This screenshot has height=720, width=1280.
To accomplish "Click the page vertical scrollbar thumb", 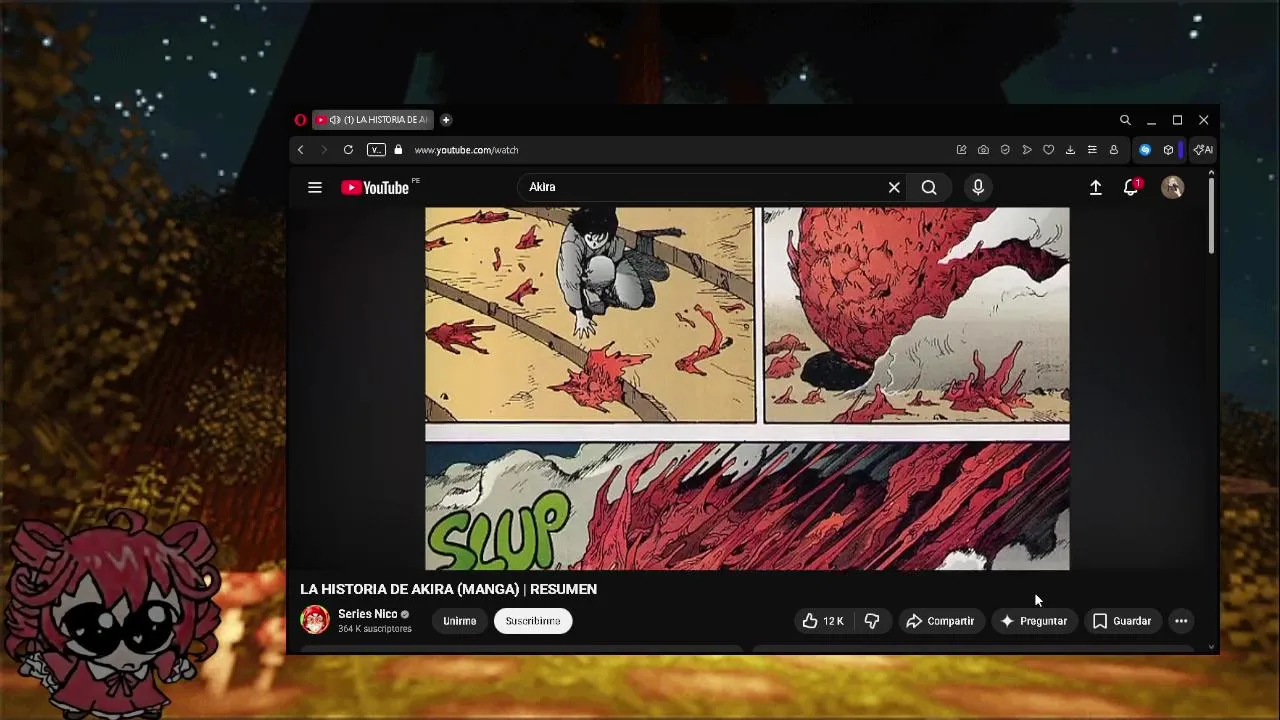I will point(1211,215).
